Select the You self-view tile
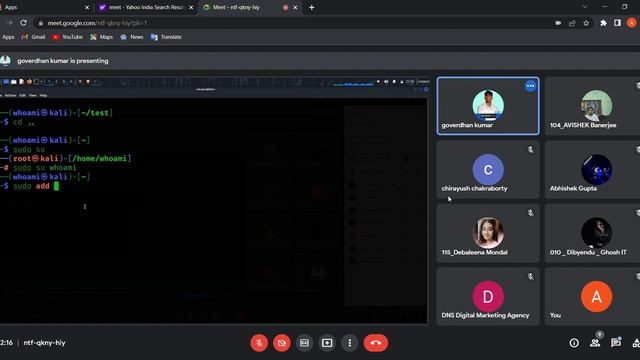Image resolution: width=640 pixels, height=360 pixels. coord(593,296)
